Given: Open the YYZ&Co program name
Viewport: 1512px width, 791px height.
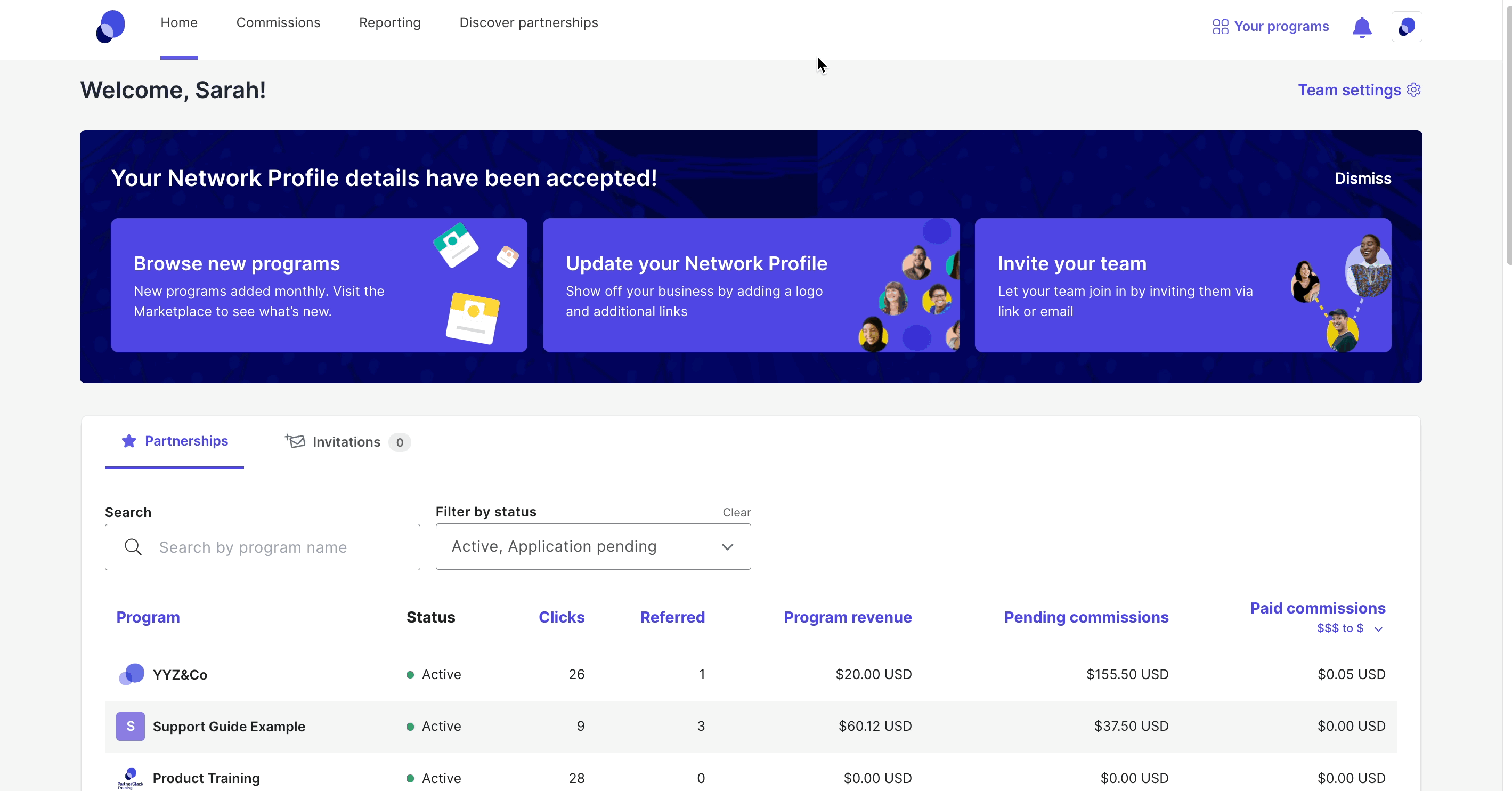Looking at the screenshot, I should click(x=180, y=675).
